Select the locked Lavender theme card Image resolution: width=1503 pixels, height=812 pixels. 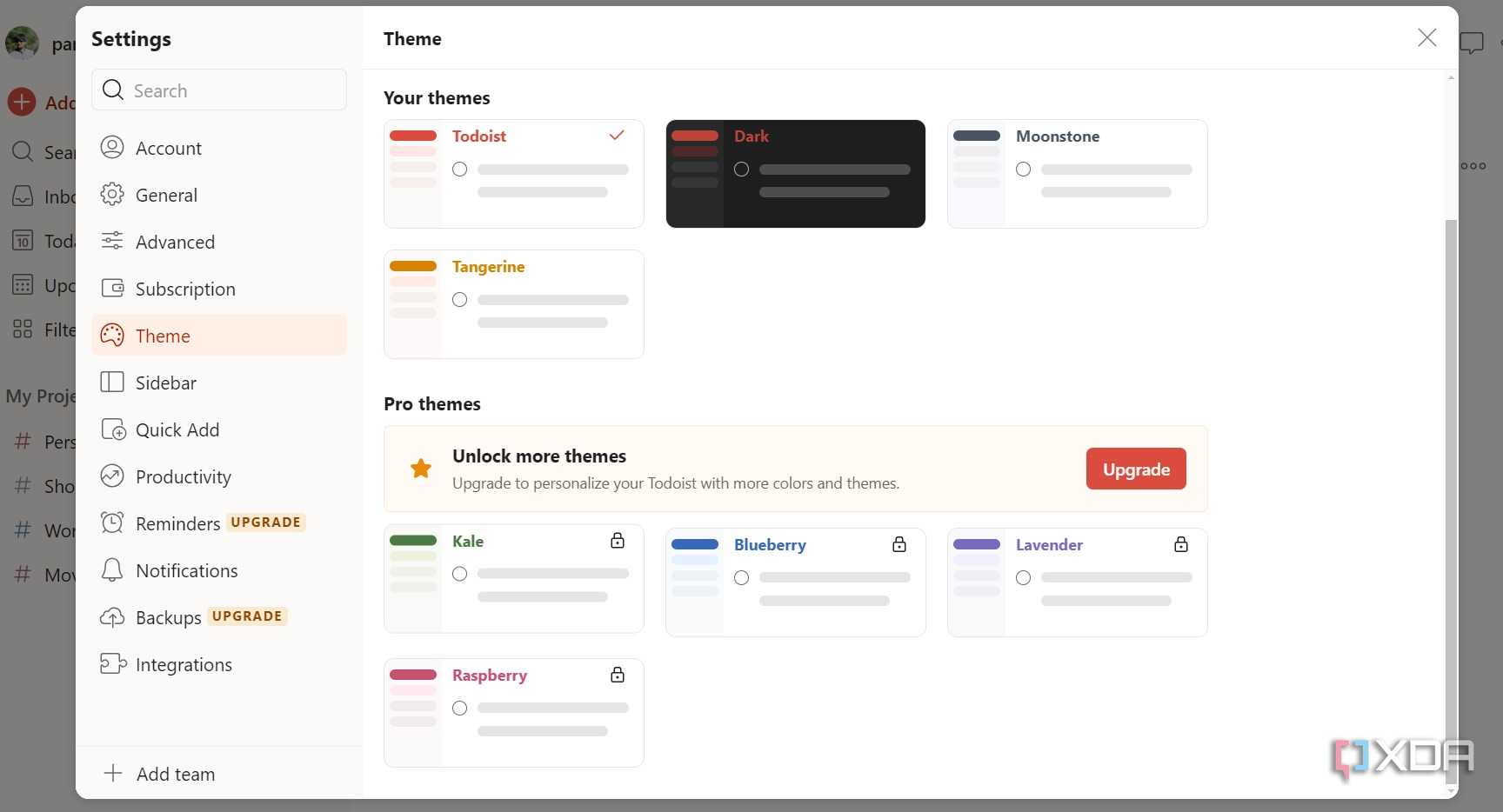coord(1078,582)
